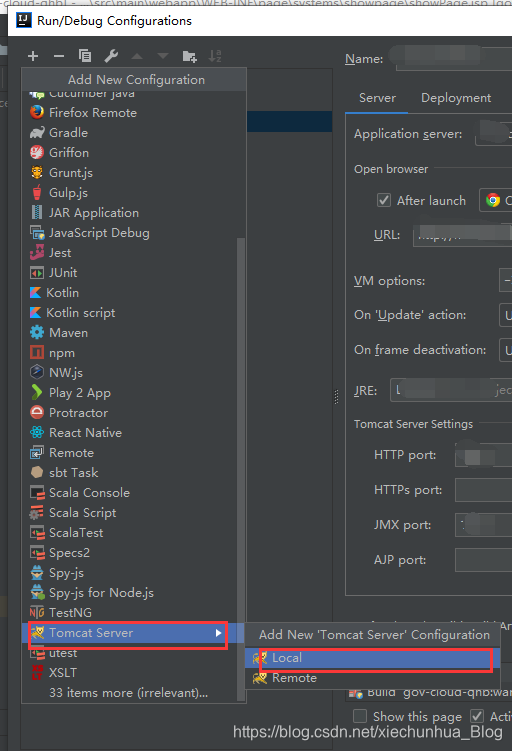This screenshot has height=751, width=512.
Task: Select Jest configuration type
Action: [130, 253]
